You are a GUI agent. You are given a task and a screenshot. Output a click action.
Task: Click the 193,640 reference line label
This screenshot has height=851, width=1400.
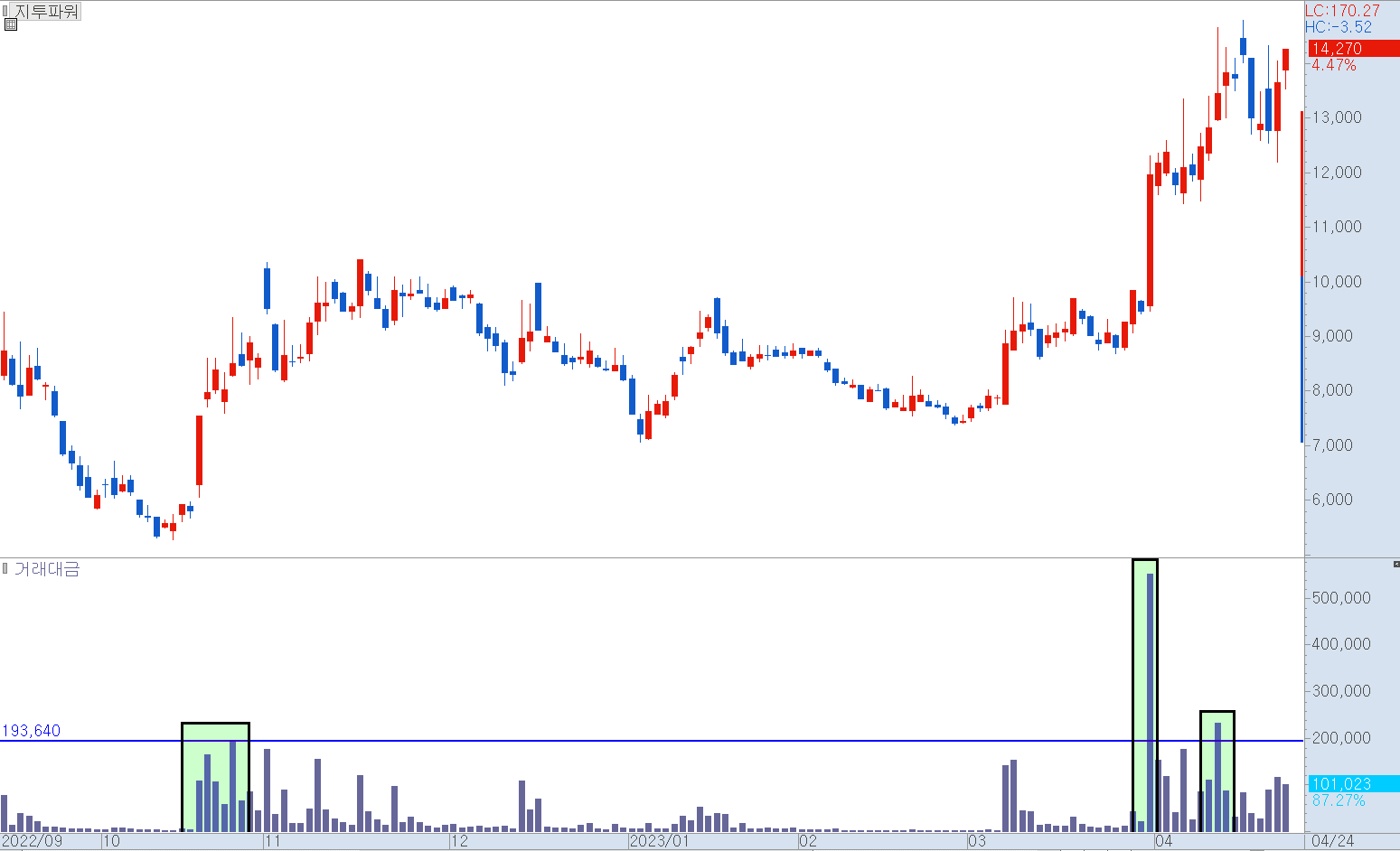32,731
